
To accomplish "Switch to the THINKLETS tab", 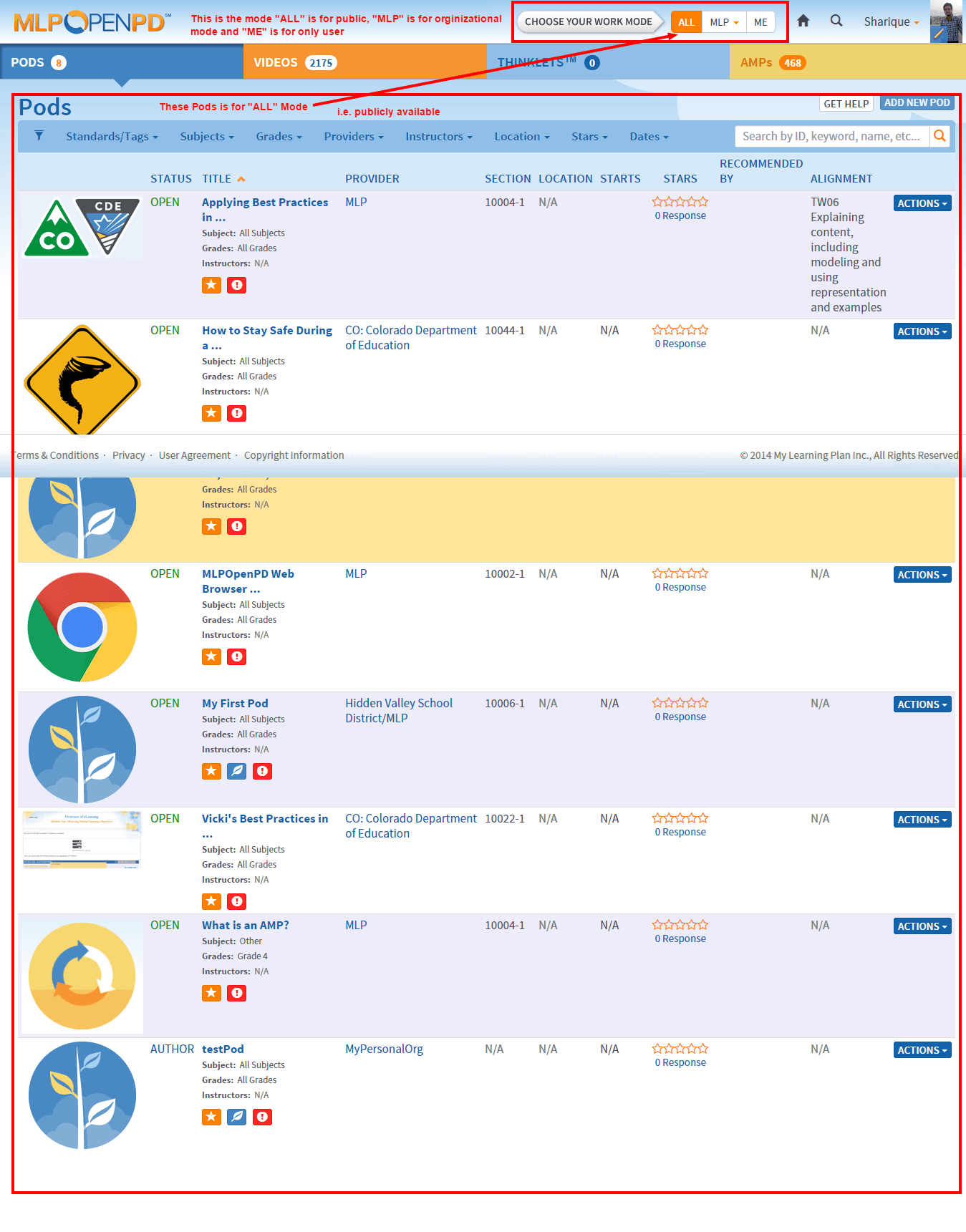I will (608, 62).
